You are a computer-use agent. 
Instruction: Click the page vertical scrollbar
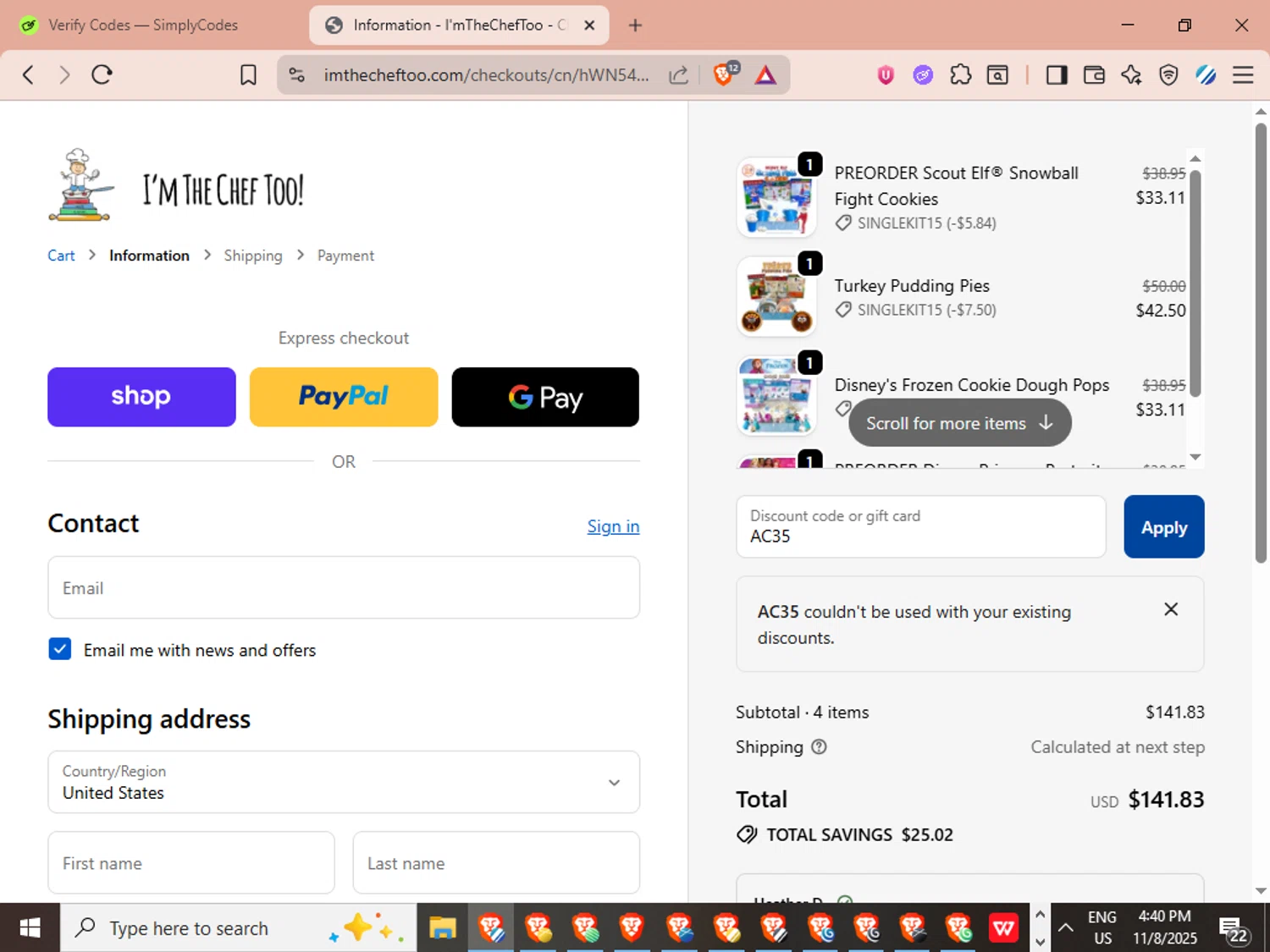point(1261,343)
